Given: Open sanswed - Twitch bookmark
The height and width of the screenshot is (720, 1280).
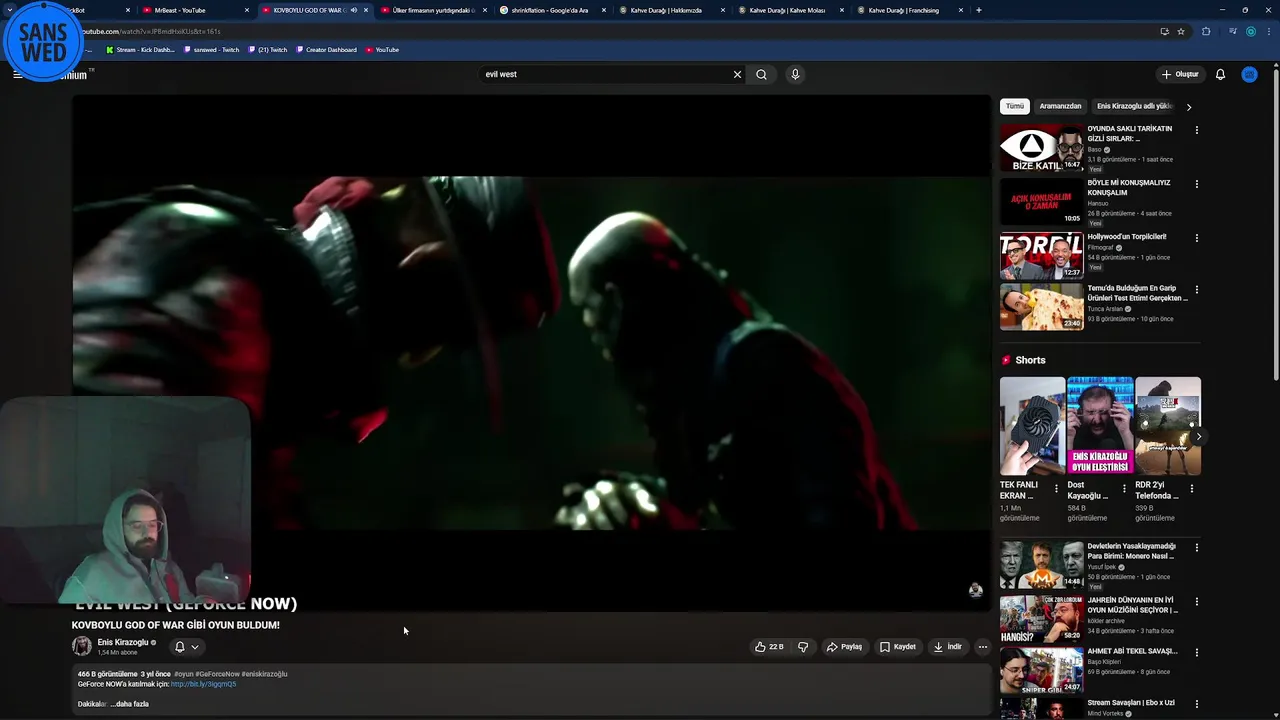Looking at the screenshot, I should 212,50.
